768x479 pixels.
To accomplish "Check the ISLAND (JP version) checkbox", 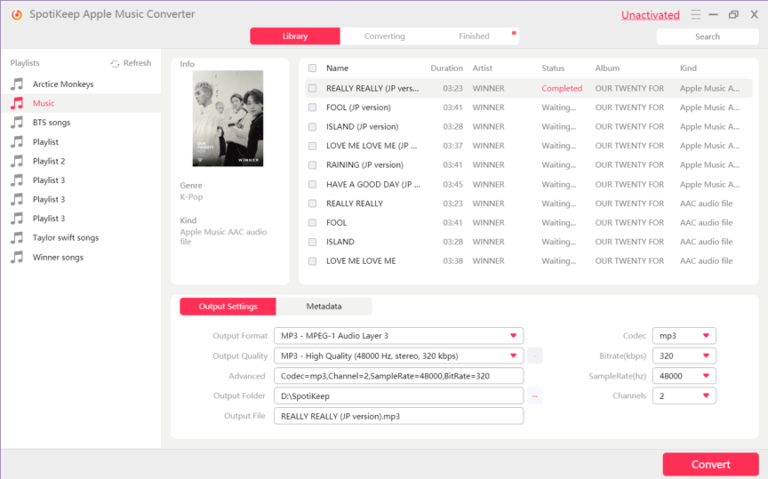I will tap(312, 126).
